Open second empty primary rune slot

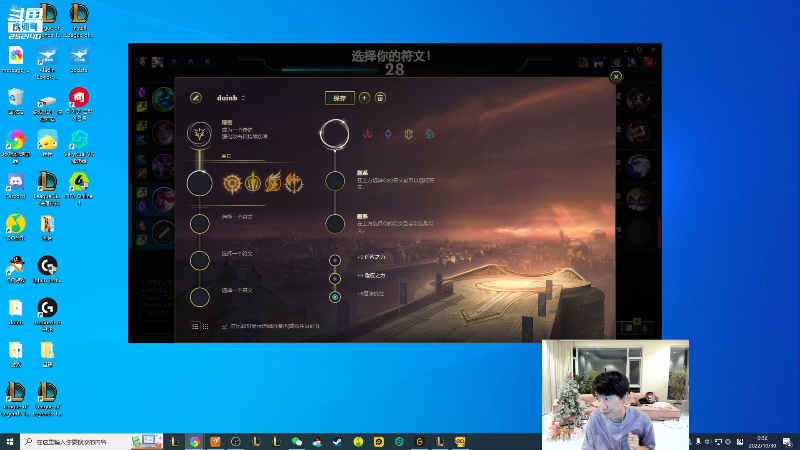coord(199,260)
